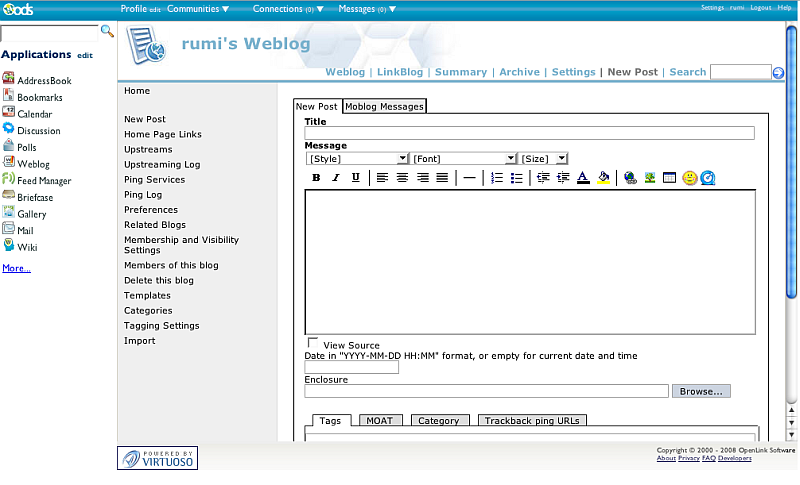Viewport: 800px width, 485px height.
Task: Insert a horizontal rule line
Action: click(x=469, y=178)
